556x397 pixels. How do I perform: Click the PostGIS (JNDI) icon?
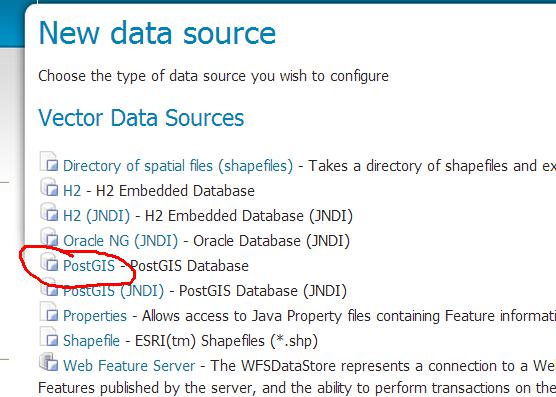click(x=49, y=287)
